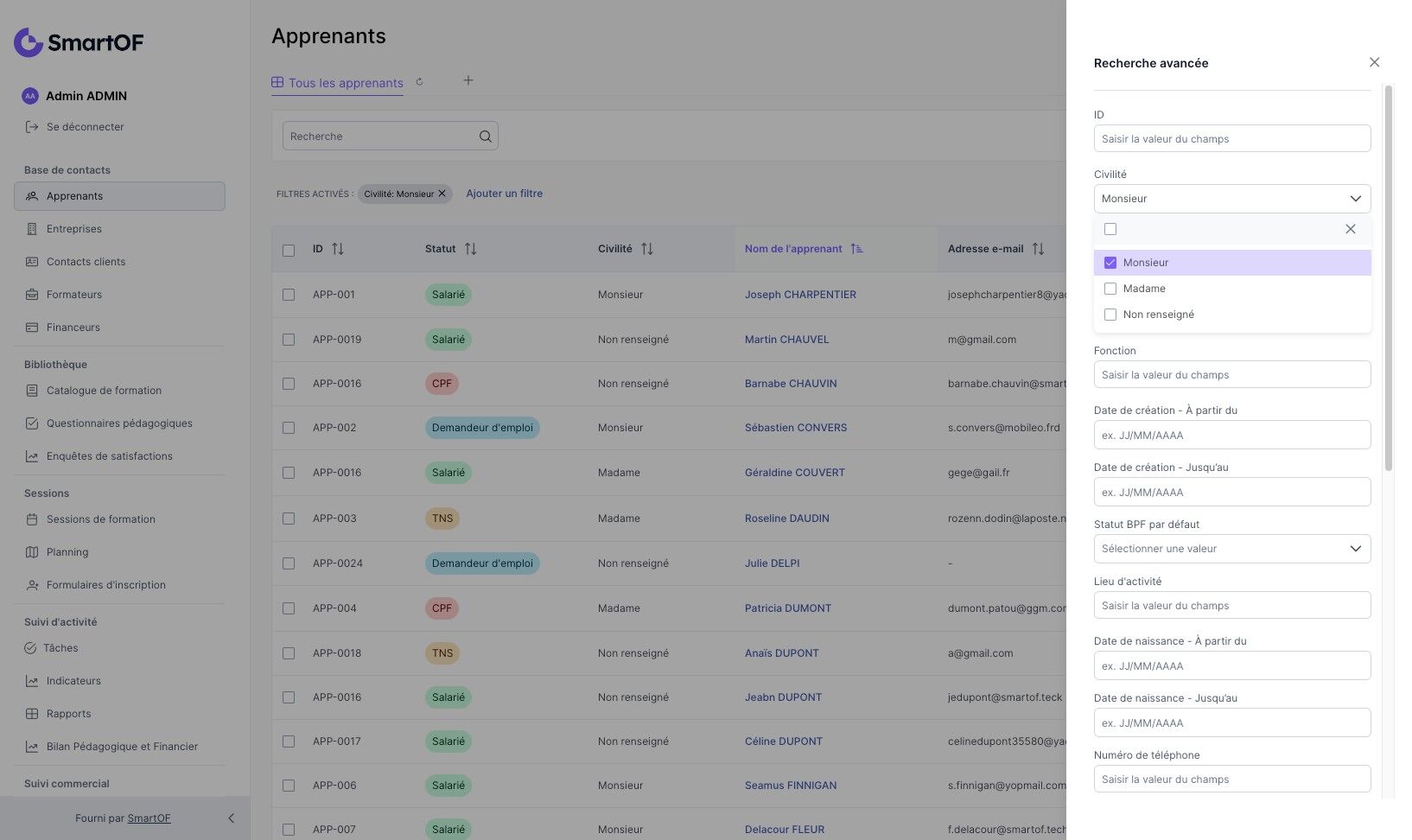The width and height of the screenshot is (1412, 840).
Task: Click the search magnifier icon
Action: pyautogui.click(x=485, y=137)
